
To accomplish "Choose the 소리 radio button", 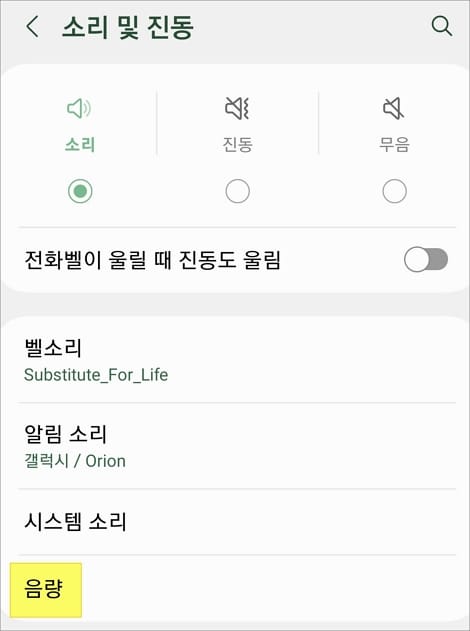I will click(x=80, y=191).
